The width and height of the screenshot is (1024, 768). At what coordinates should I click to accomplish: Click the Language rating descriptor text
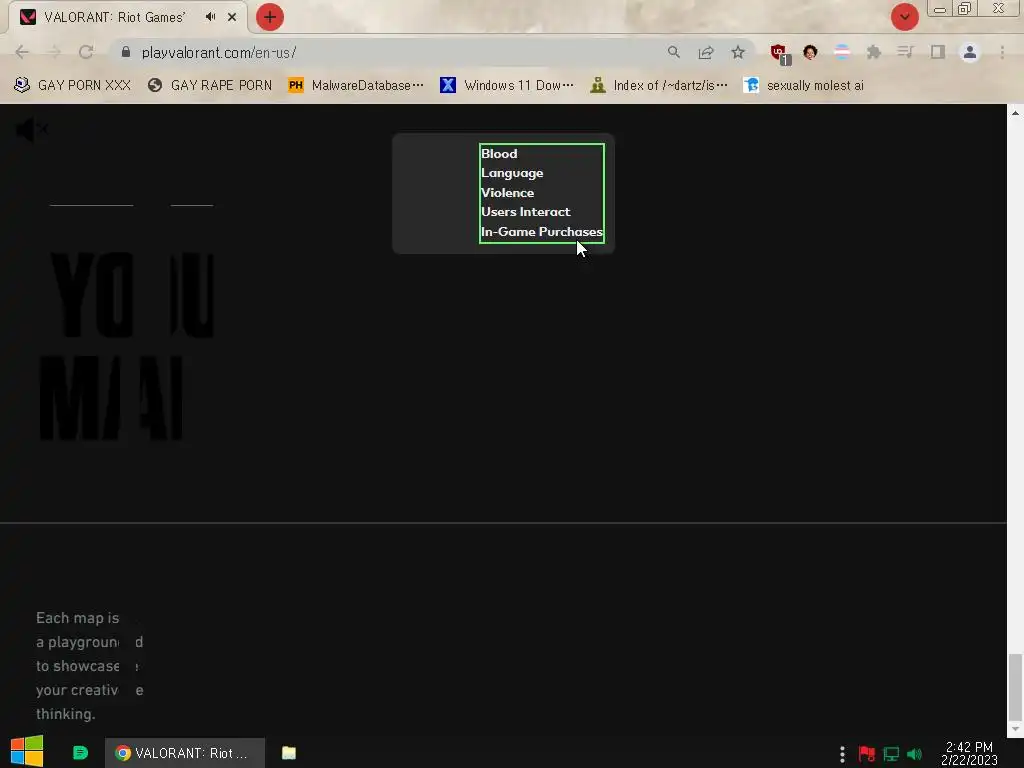point(512,173)
